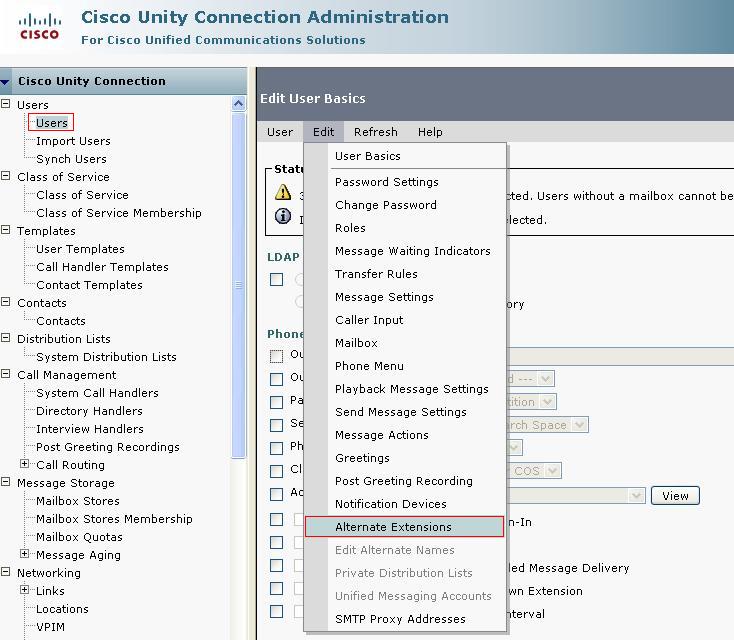
Task: Choose Alternate Extensions menu entry
Action: point(404,527)
